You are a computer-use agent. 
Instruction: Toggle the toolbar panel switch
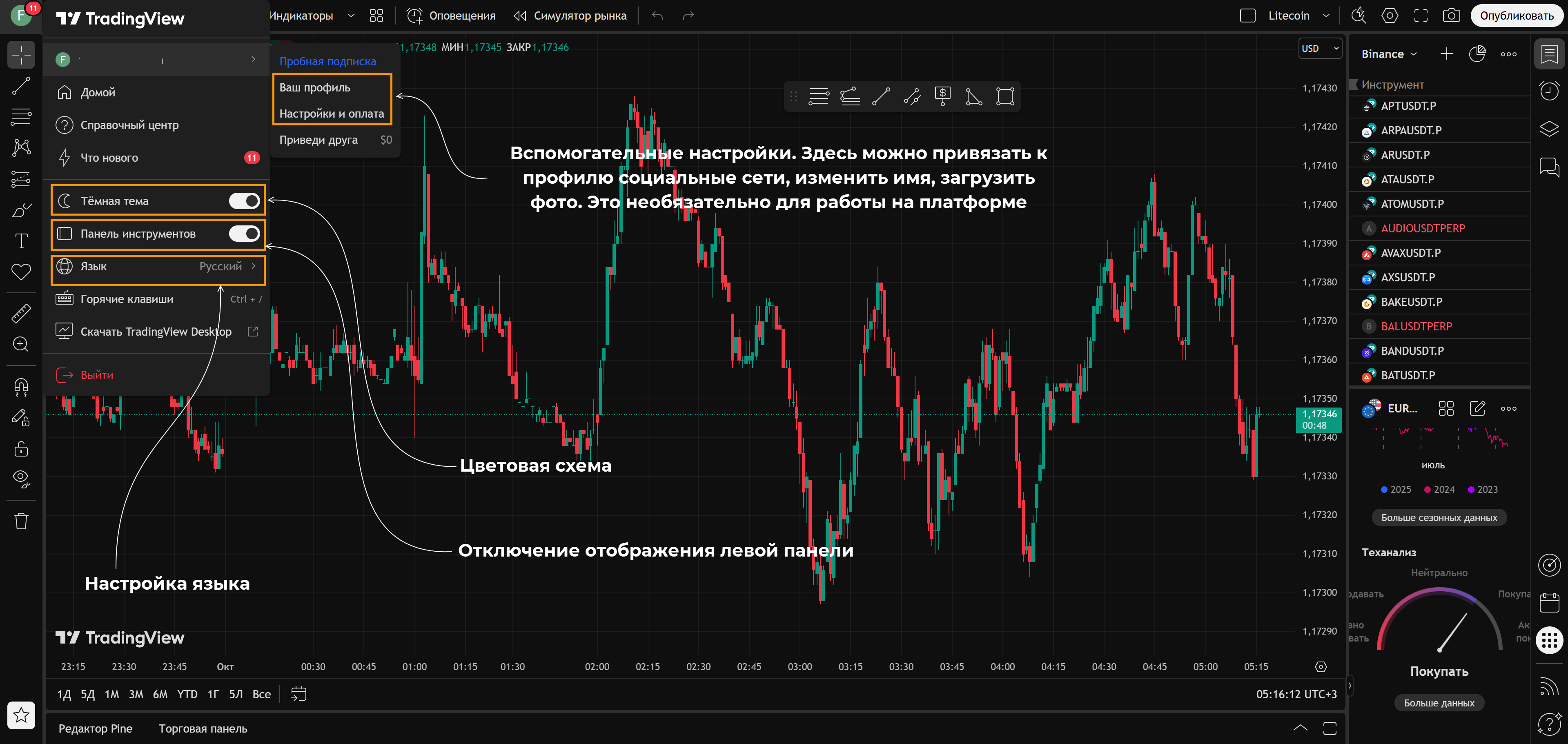[x=244, y=234]
